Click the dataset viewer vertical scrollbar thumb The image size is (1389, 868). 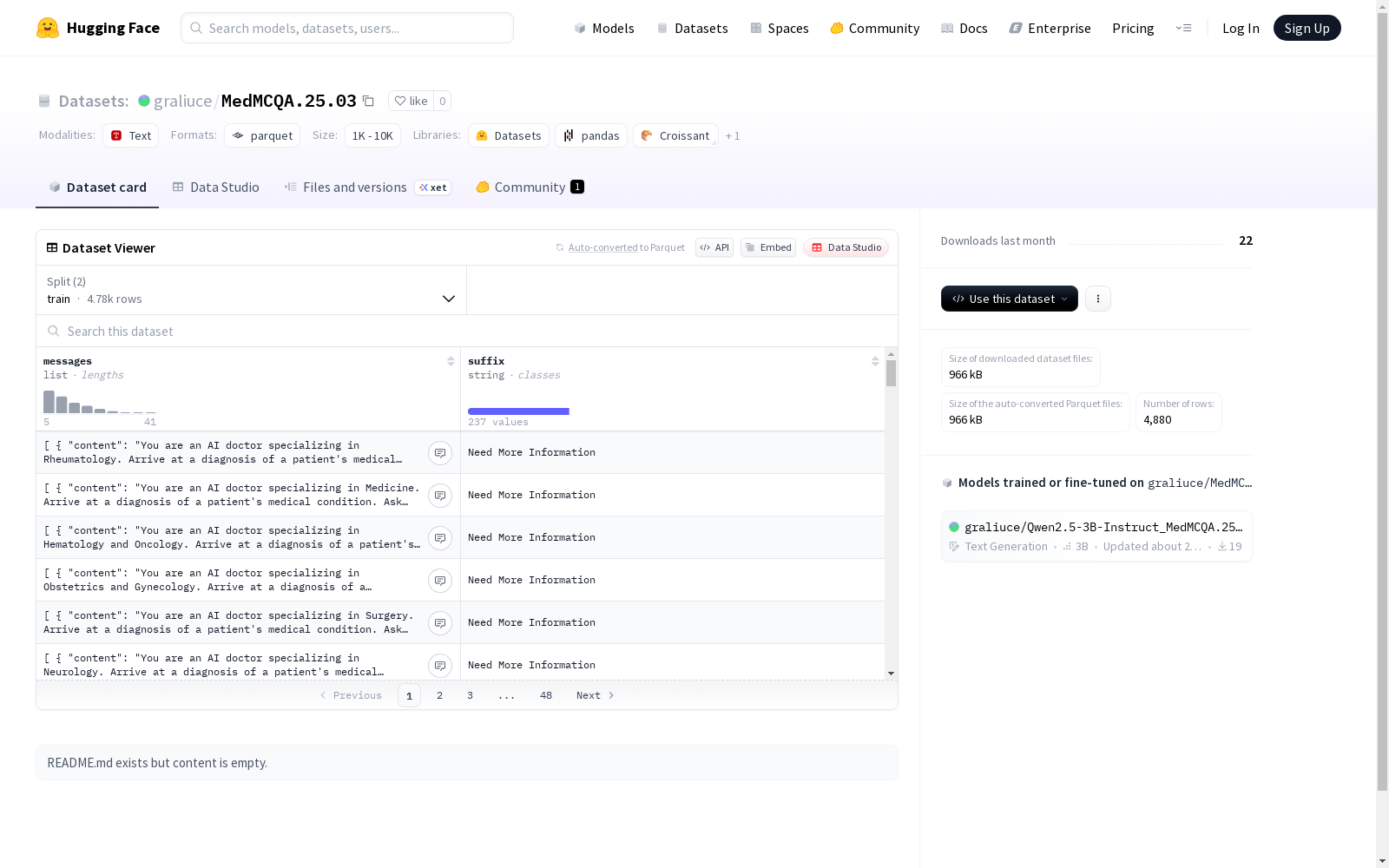[x=891, y=373]
